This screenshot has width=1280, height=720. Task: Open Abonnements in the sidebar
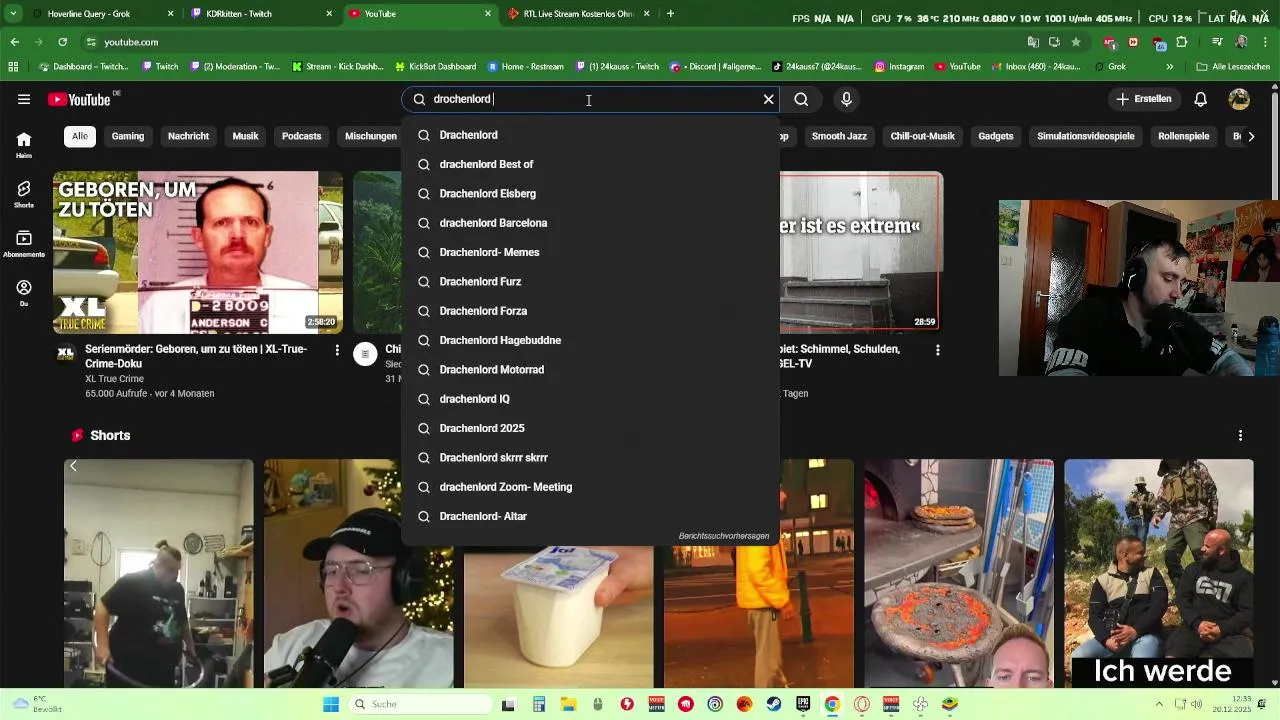point(24,243)
